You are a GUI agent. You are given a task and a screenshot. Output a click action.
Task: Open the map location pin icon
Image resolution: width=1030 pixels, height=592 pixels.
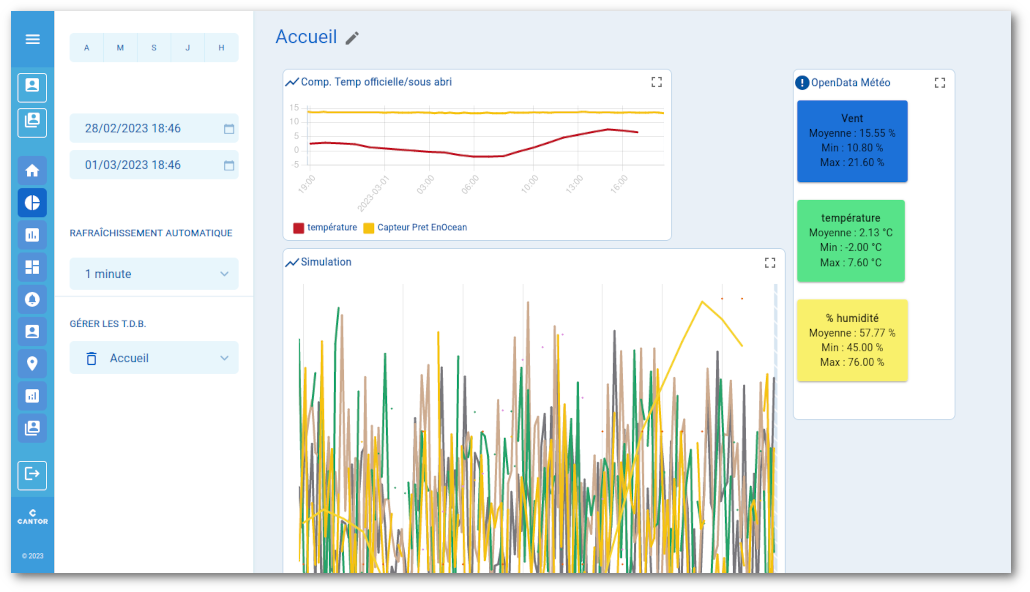[x=32, y=363]
